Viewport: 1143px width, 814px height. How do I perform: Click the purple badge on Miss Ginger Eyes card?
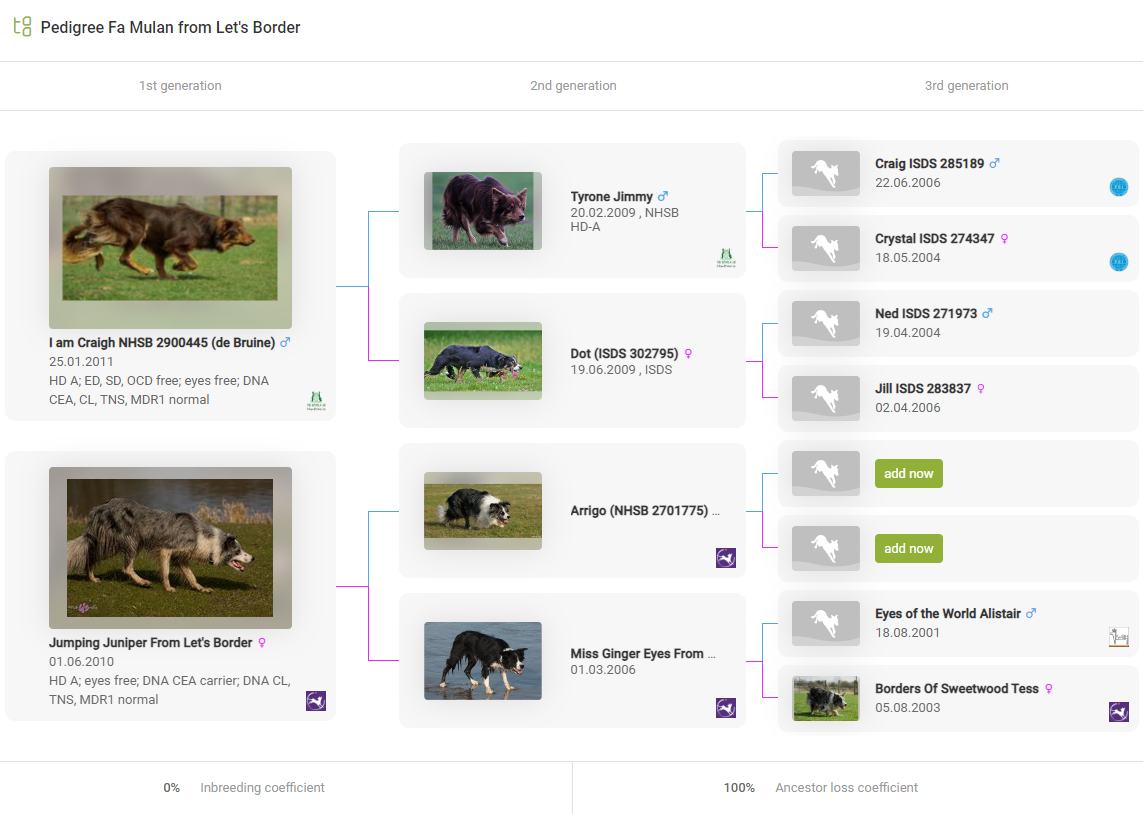725,708
